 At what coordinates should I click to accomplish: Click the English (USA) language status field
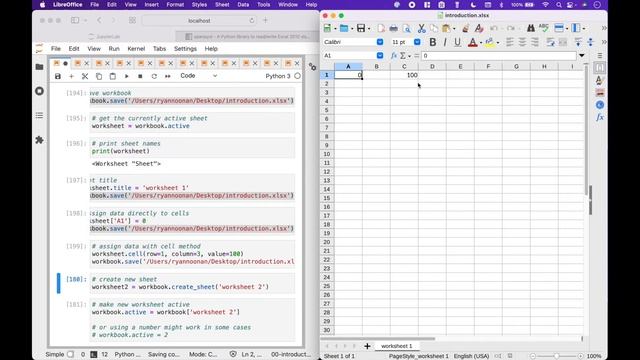coord(471,356)
